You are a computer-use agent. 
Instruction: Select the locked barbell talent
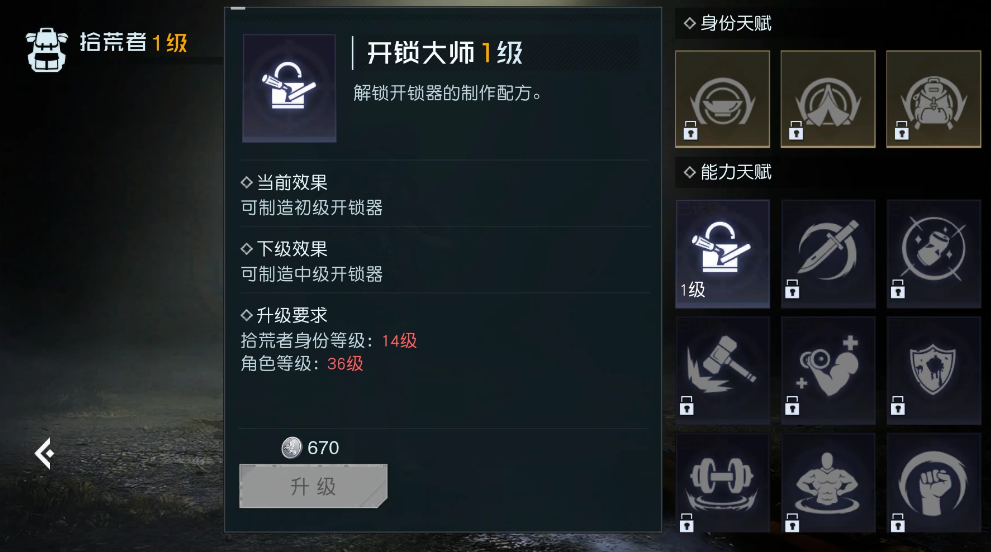722,483
